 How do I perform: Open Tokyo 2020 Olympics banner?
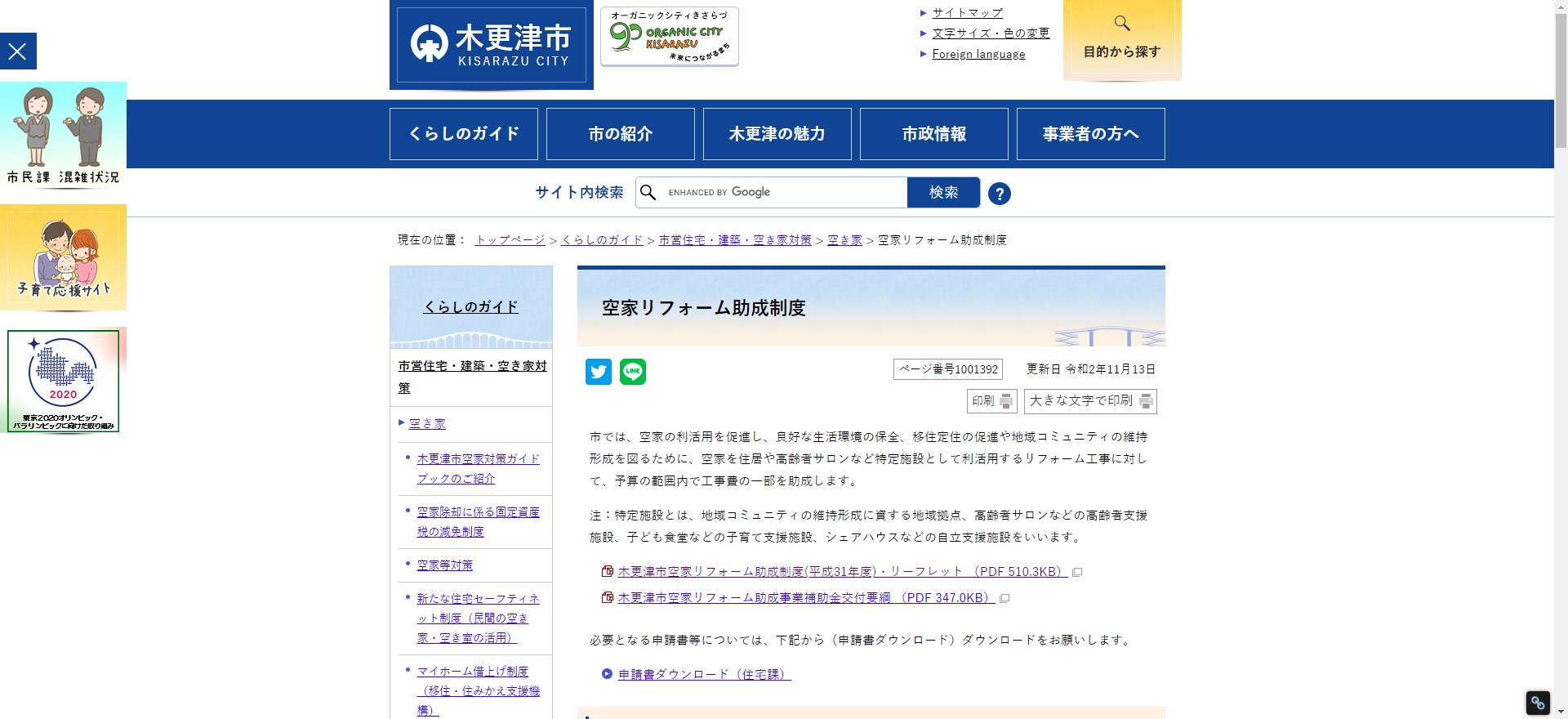63,381
